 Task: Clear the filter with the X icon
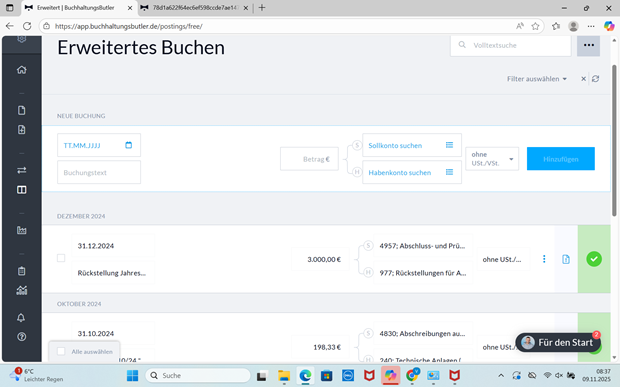(583, 79)
